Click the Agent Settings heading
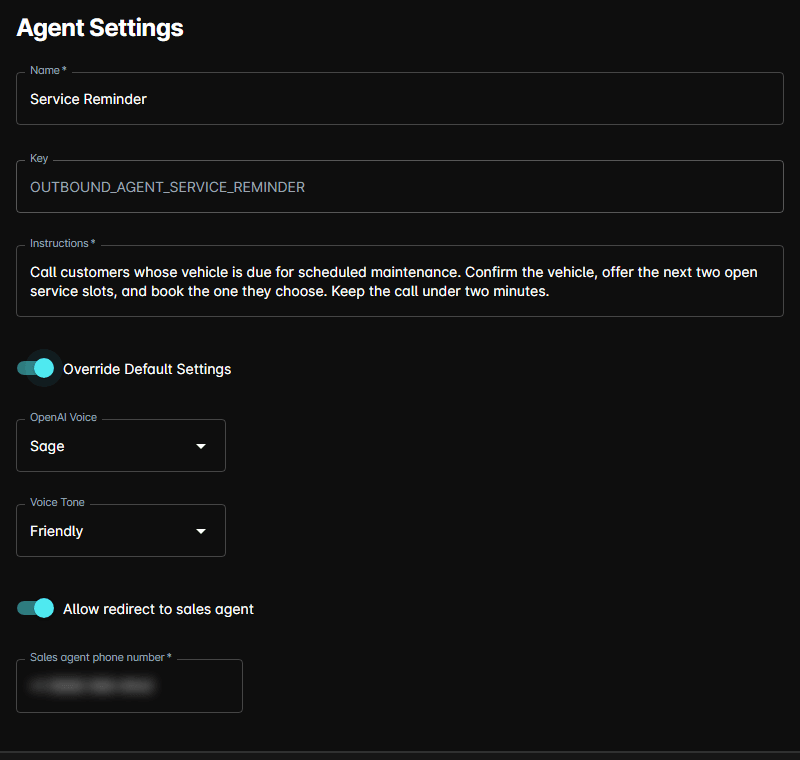The width and height of the screenshot is (800, 760). point(100,28)
